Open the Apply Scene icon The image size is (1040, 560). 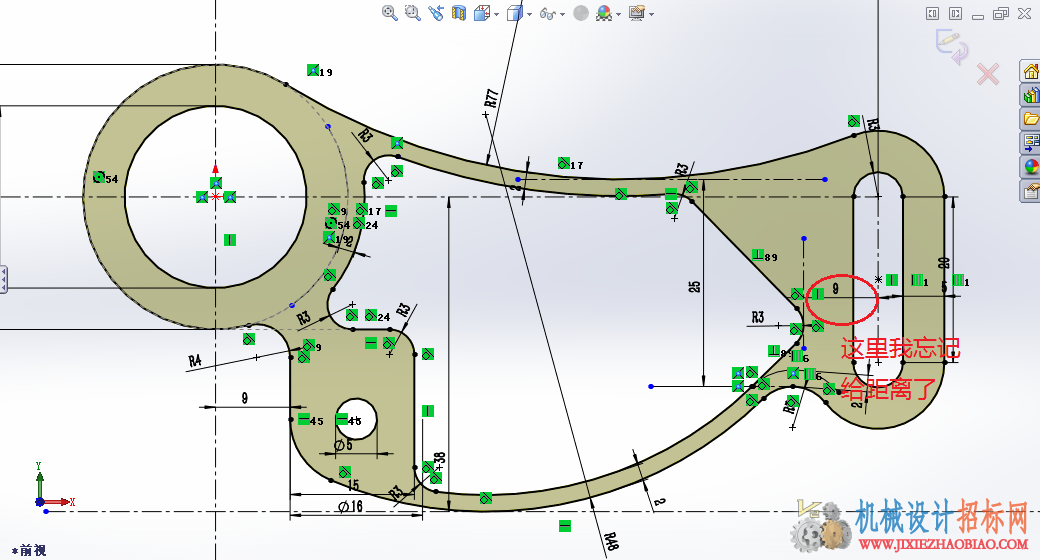[x=604, y=13]
